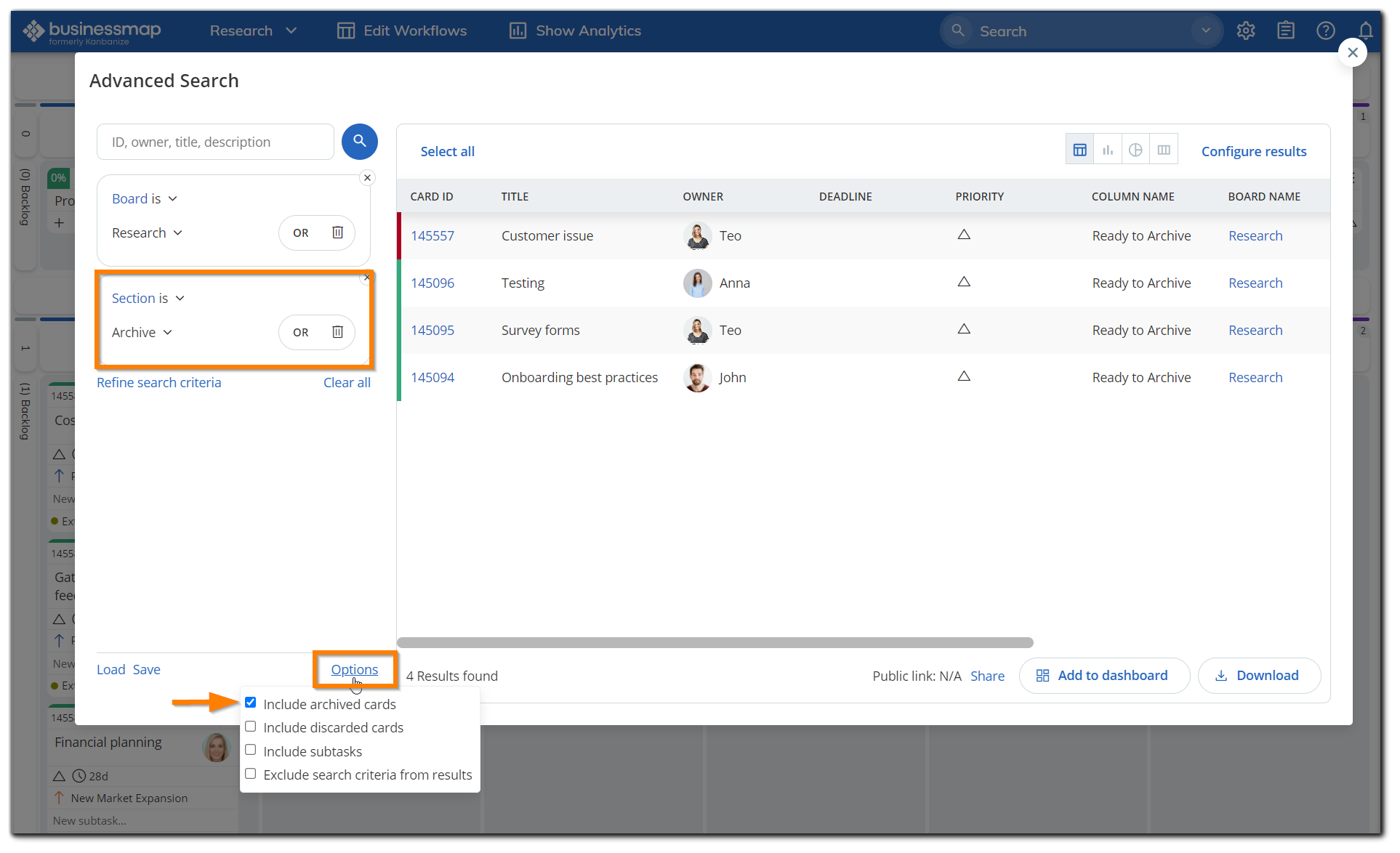Switch results to column layout view
The image size is (1400, 853).
tap(1164, 148)
